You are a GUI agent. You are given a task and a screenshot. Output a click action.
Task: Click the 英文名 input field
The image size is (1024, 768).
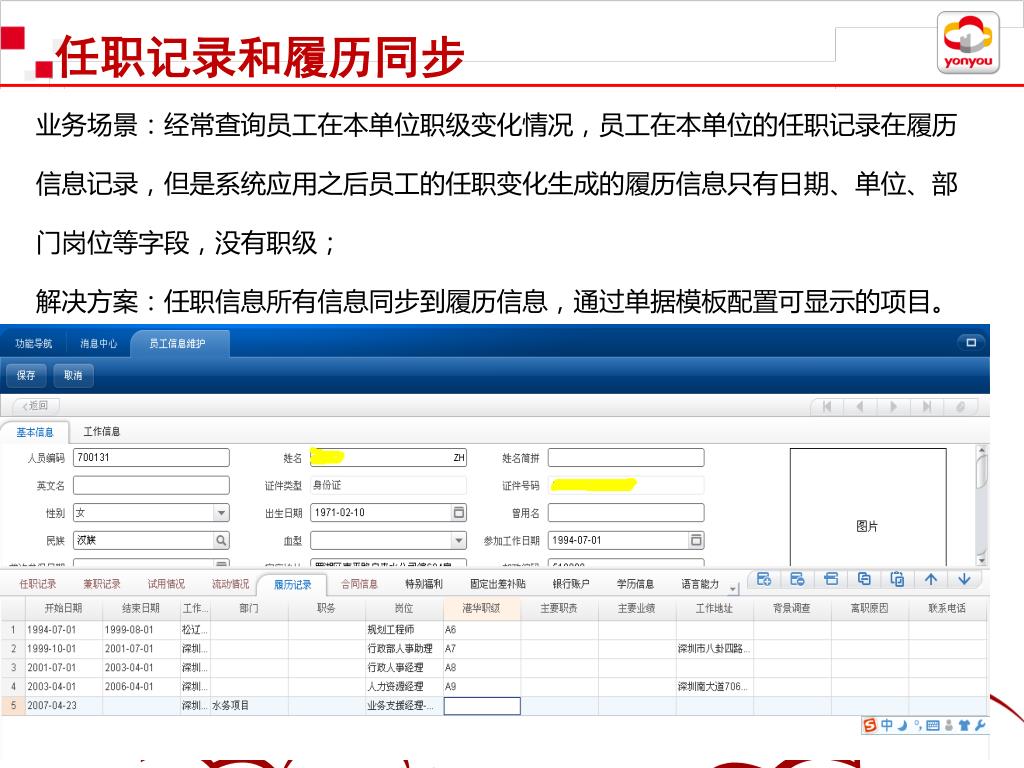[151, 485]
